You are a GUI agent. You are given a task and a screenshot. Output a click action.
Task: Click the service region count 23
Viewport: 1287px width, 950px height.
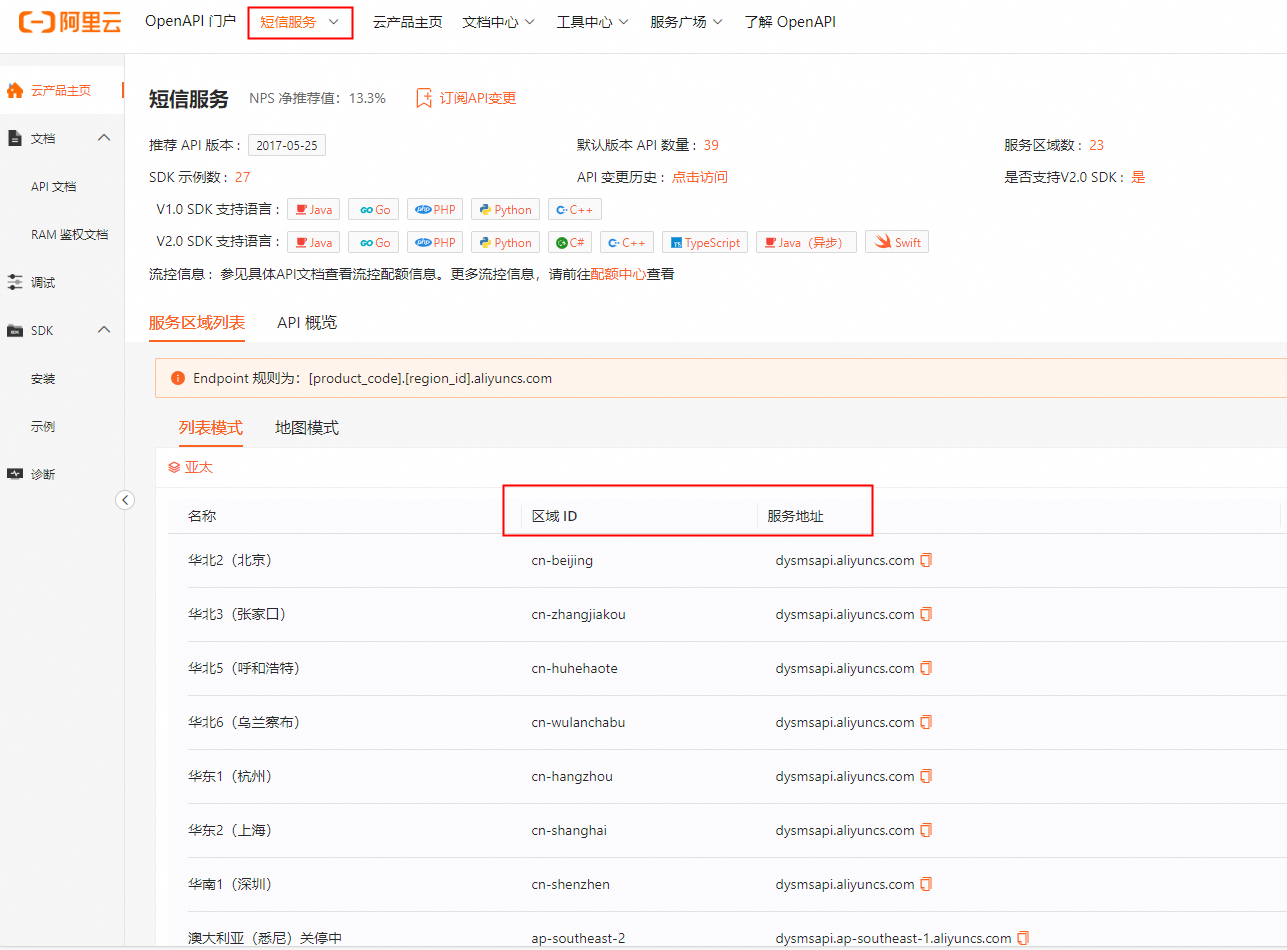tap(1097, 145)
